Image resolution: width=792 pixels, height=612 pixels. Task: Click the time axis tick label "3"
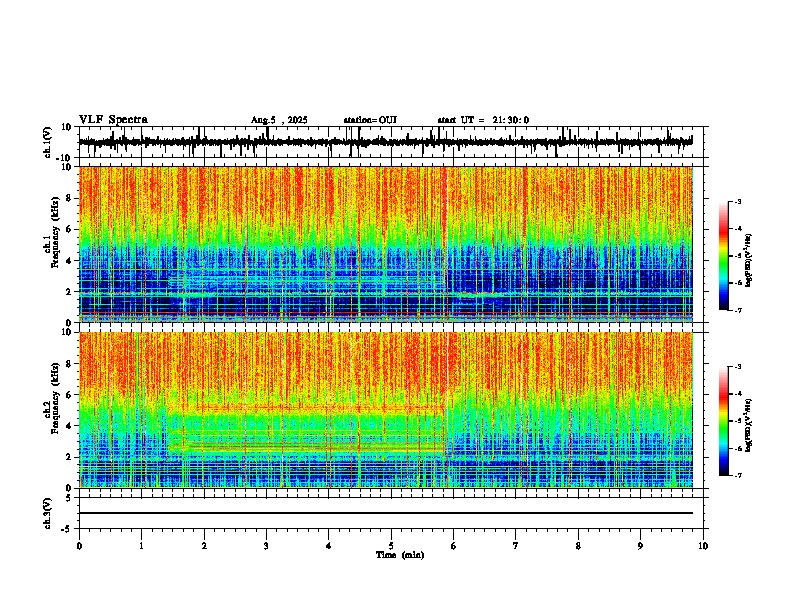pos(266,546)
